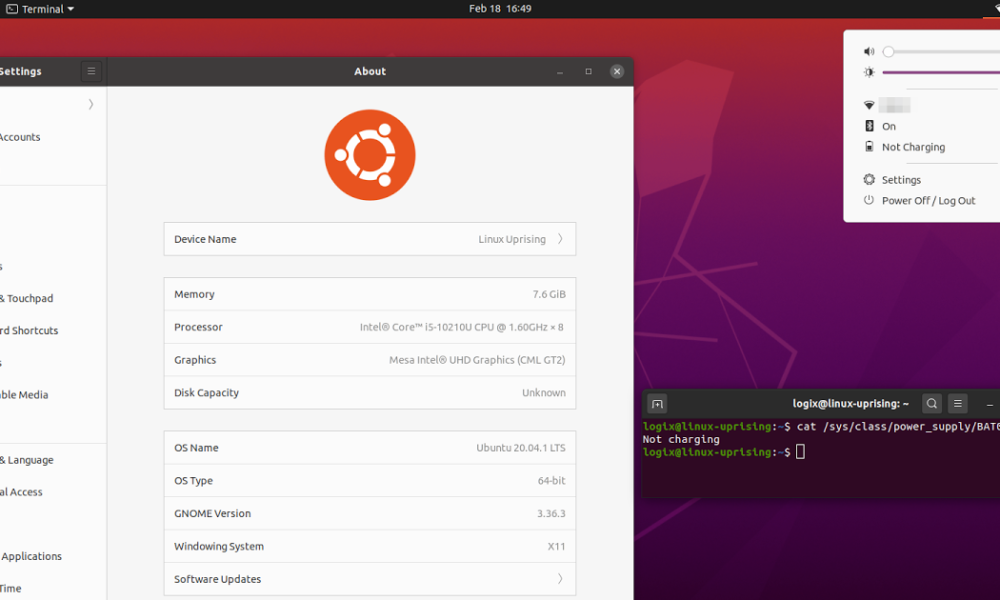Image resolution: width=1000 pixels, height=600 pixels.
Task: Click the OS Name Ubuntu 20.04.1 LTS row
Action: coord(370,448)
